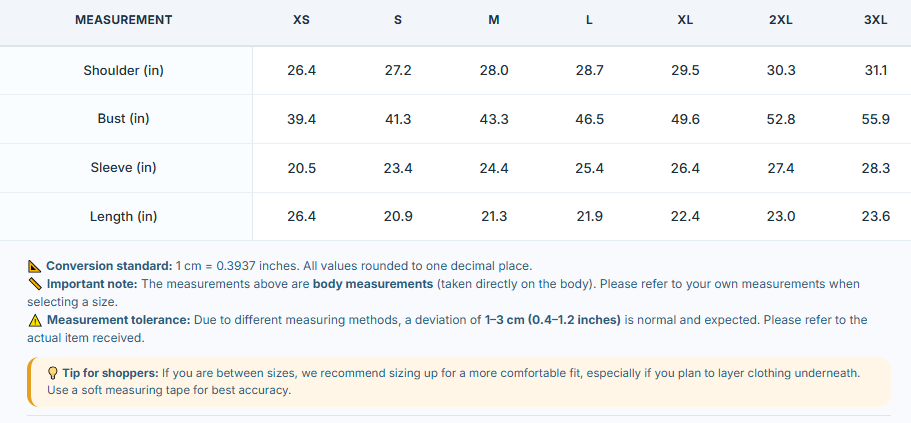Click the warning triangle icon beside Measurement tolerance
The width and height of the screenshot is (911, 423).
tap(35, 320)
